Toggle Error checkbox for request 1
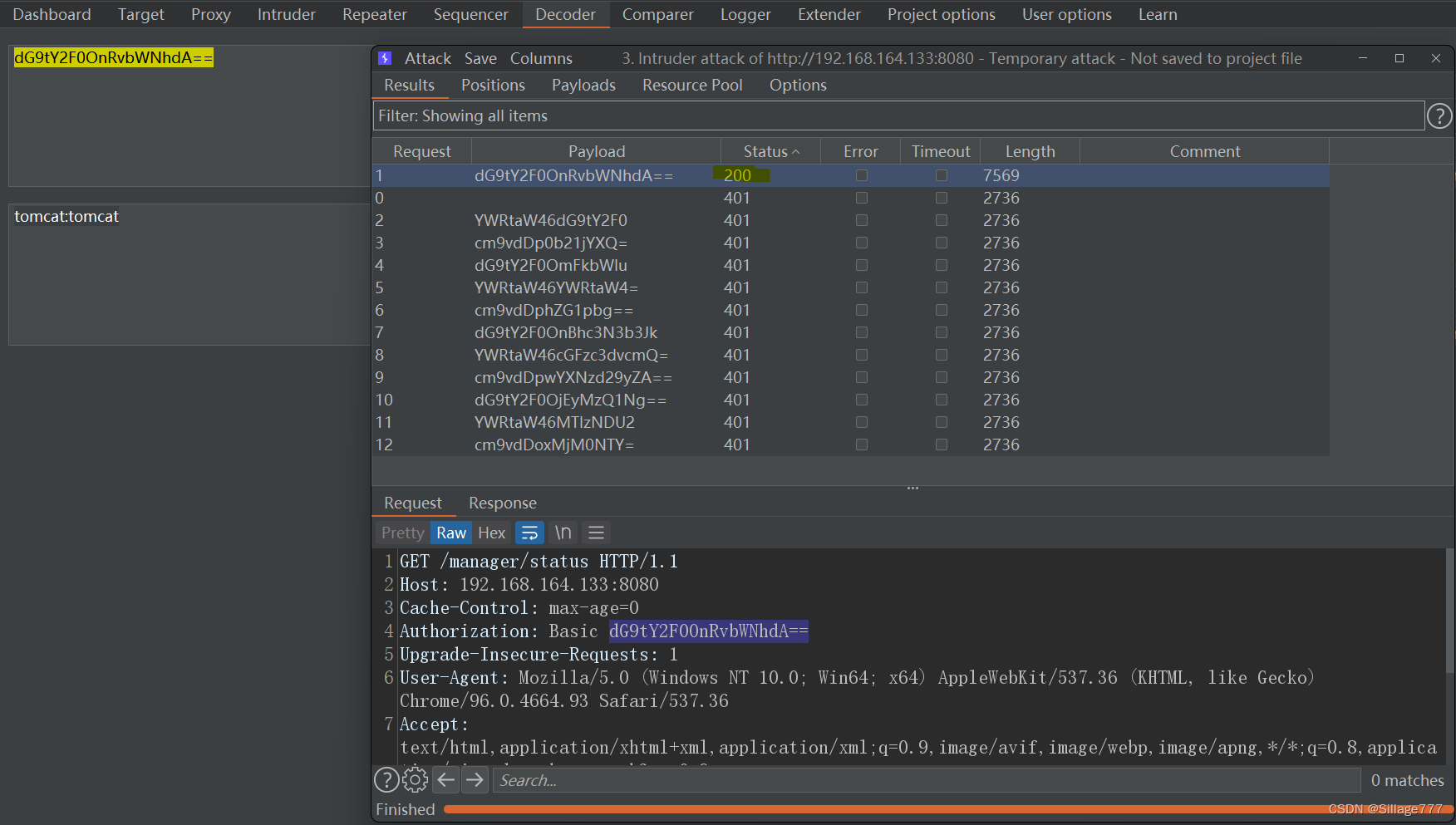Viewport: 1456px width, 825px height. pos(862,175)
